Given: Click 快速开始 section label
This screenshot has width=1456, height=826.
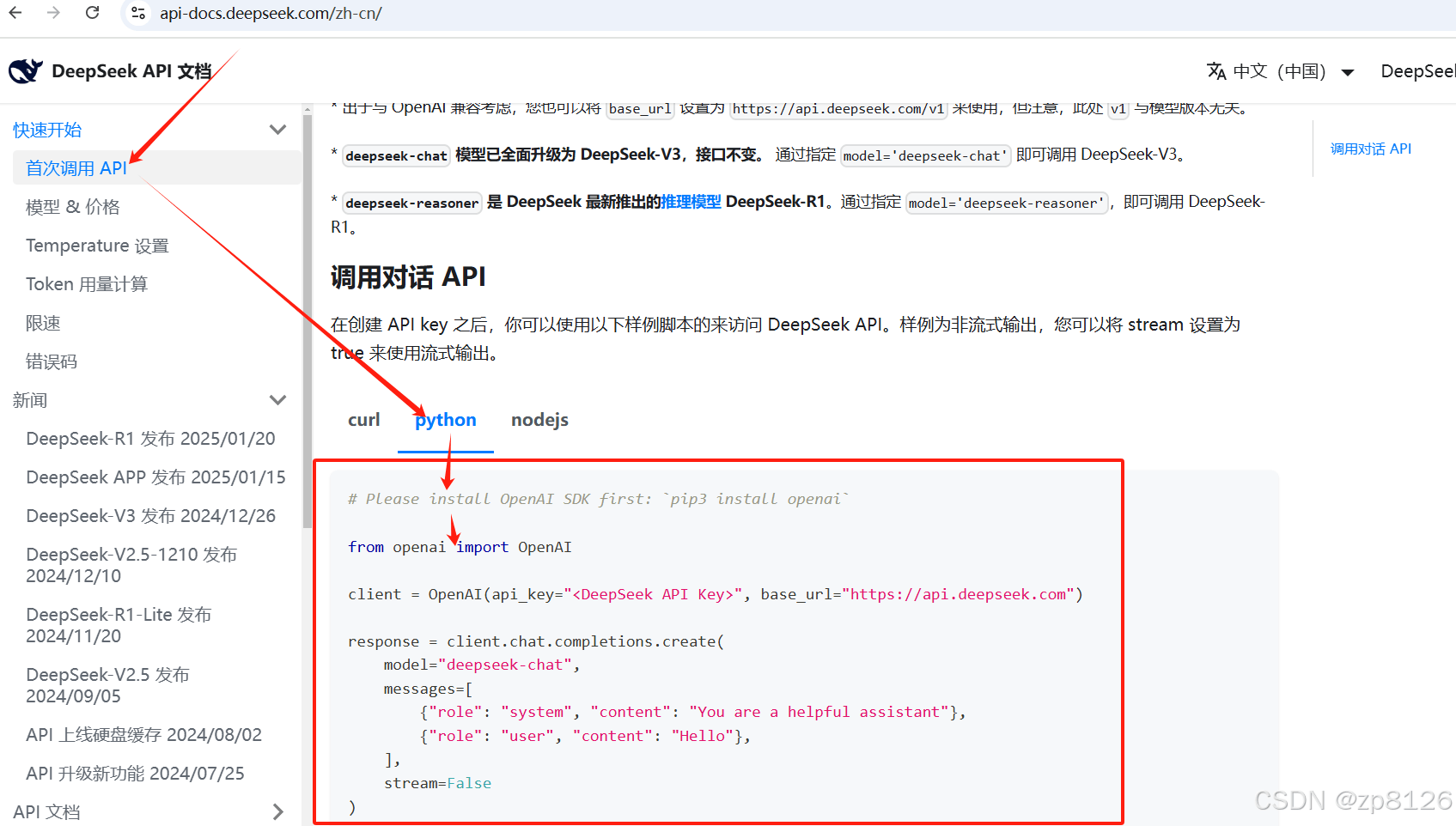Looking at the screenshot, I should pos(47,130).
